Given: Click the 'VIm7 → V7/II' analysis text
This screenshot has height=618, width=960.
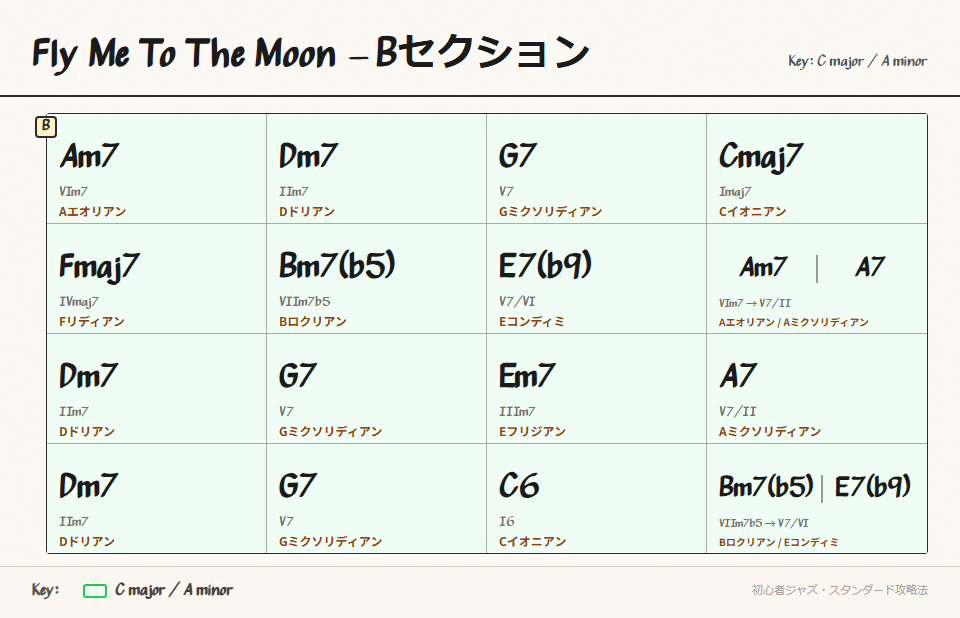Looking at the screenshot, I should point(755,303).
